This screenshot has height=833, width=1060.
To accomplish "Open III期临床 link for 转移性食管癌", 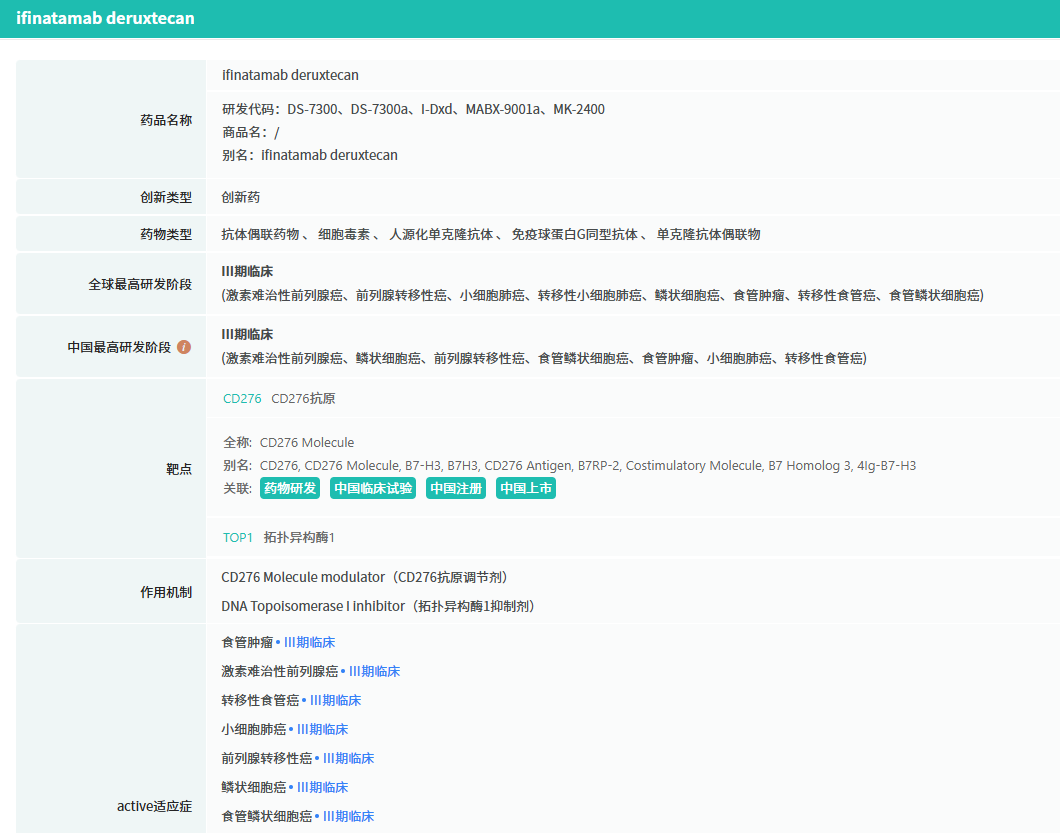I will pyautogui.click(x=335, y=700).
